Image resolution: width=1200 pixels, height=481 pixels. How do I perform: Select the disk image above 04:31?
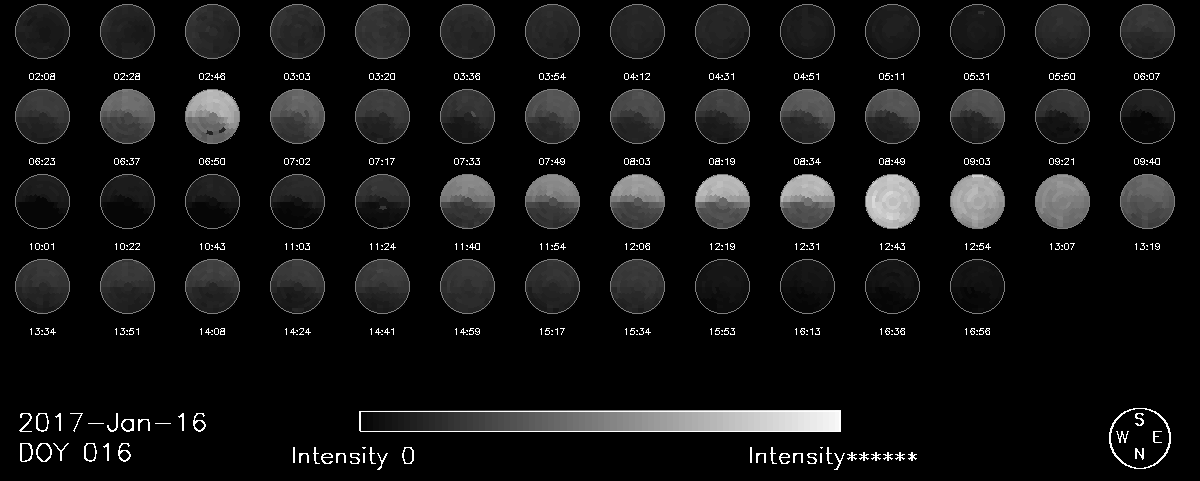pos(722,30)
